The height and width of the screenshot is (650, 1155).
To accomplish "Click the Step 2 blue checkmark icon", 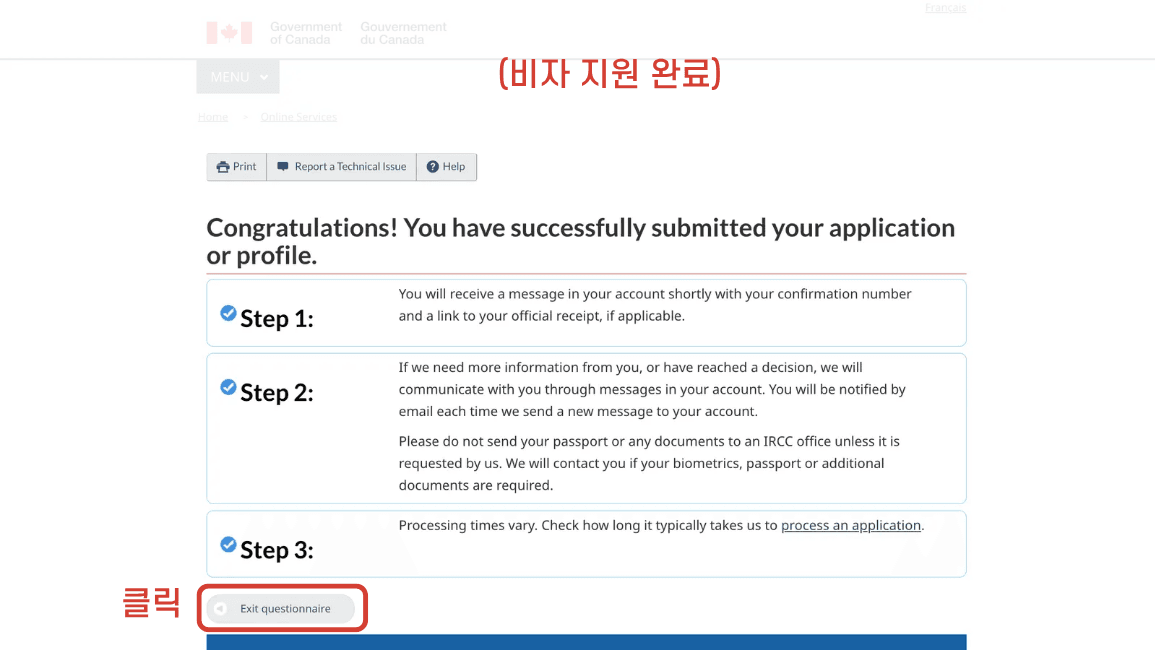I will tap(228, 387).
